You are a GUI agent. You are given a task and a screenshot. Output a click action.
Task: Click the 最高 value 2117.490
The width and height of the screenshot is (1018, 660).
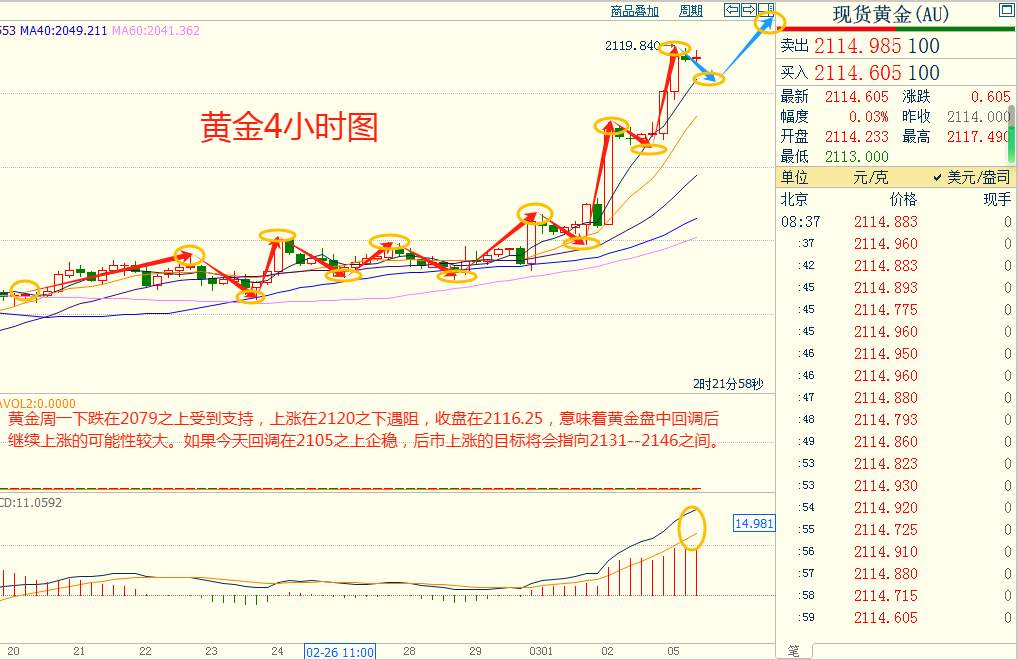977,137
